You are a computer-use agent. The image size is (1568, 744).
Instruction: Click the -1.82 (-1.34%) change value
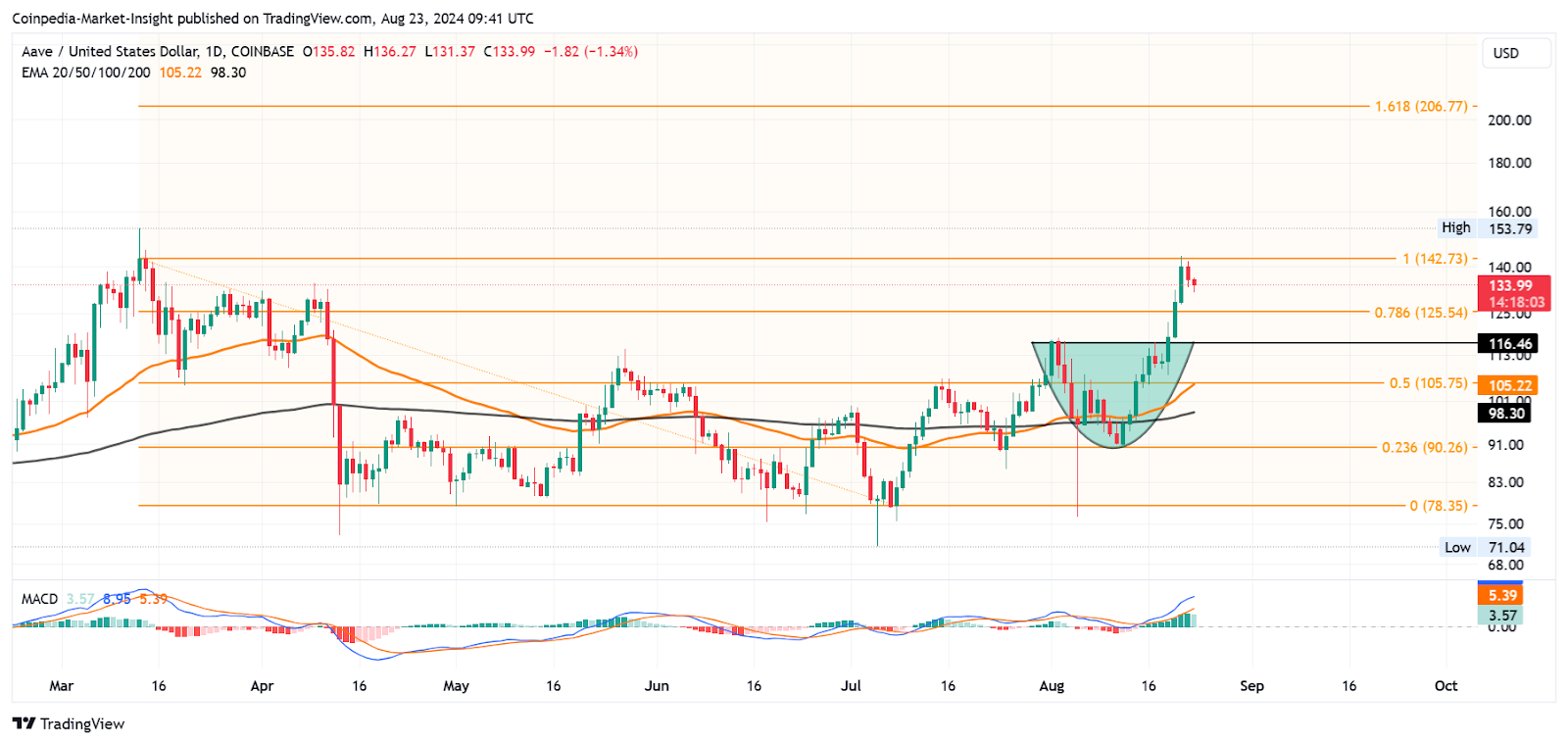591,51
